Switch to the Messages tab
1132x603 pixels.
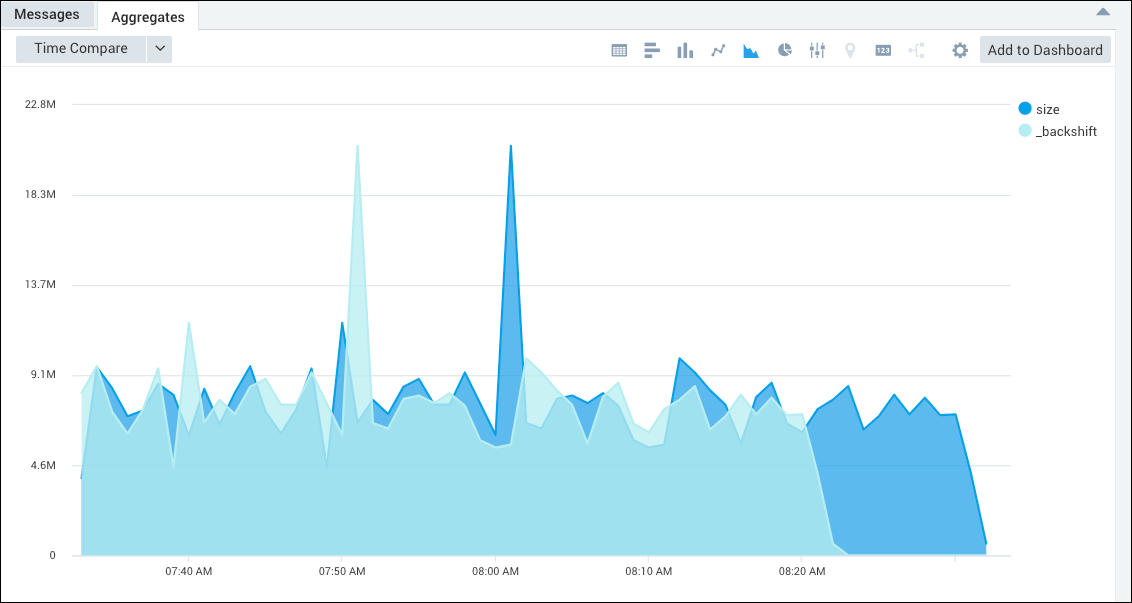pyautogui.click(x=48, y=13)
